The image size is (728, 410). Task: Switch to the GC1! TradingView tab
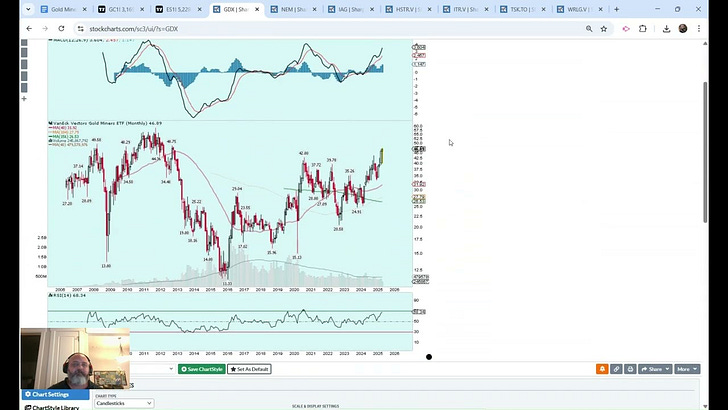click(x=122, y=9)
